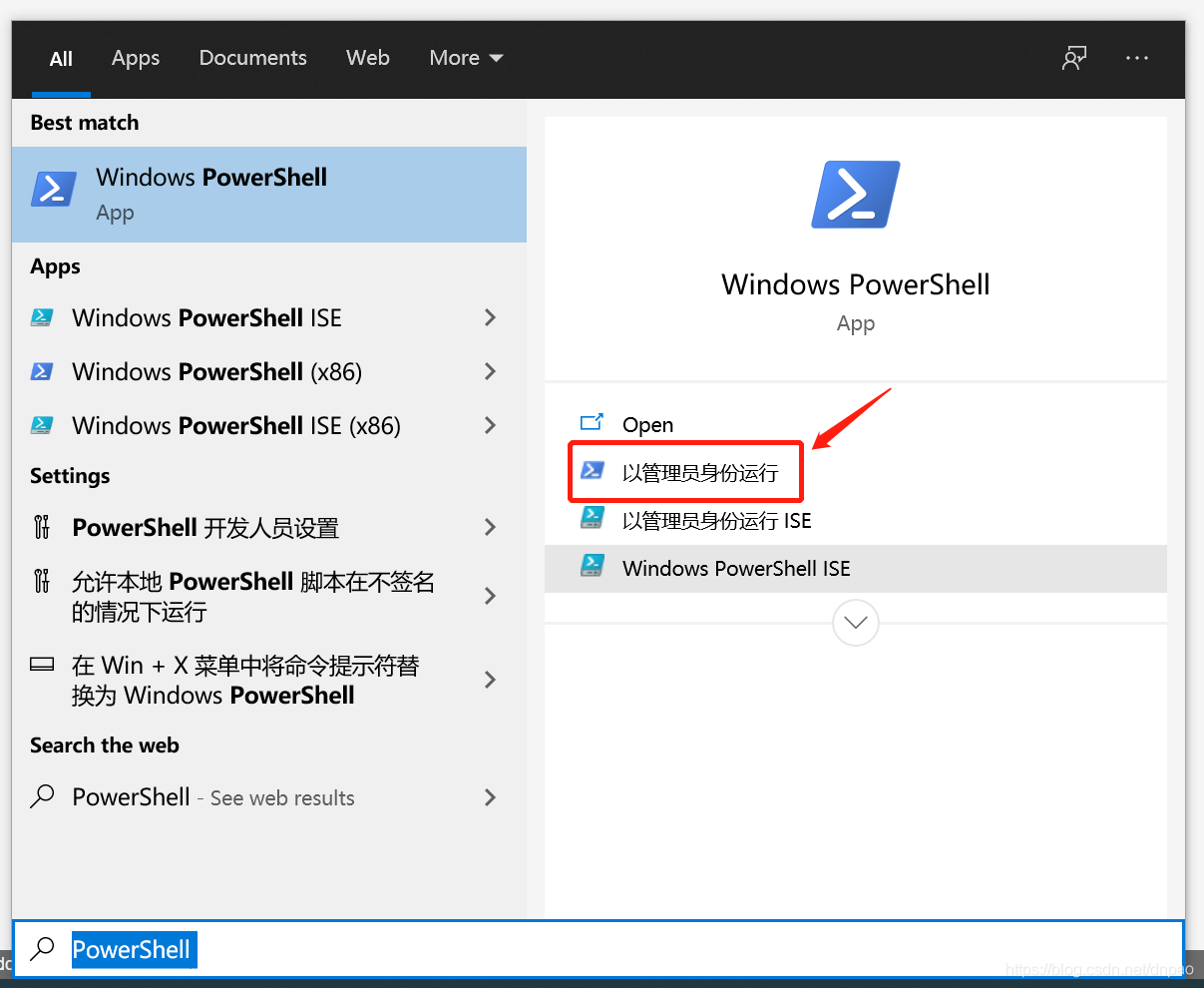Click the Windows PowerShell ISE action icon in preview

click(x=593, y=566)
